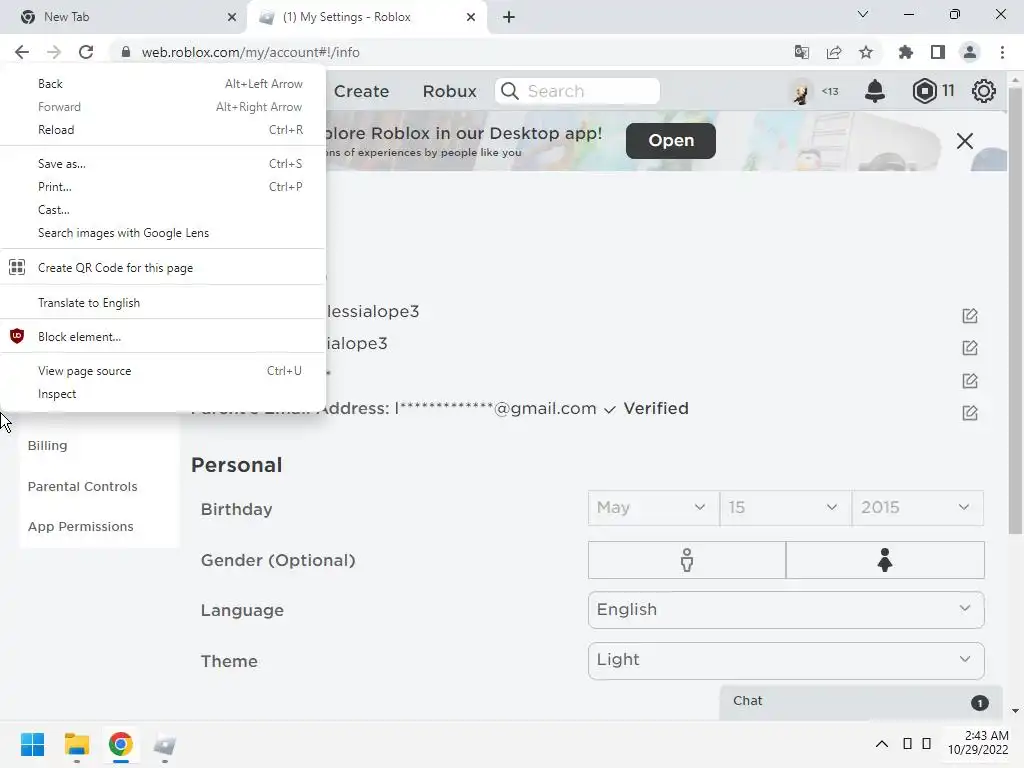Click the share page icon in address bar
The height and width of the screenshot is (768, 1024).
[834, 52]
